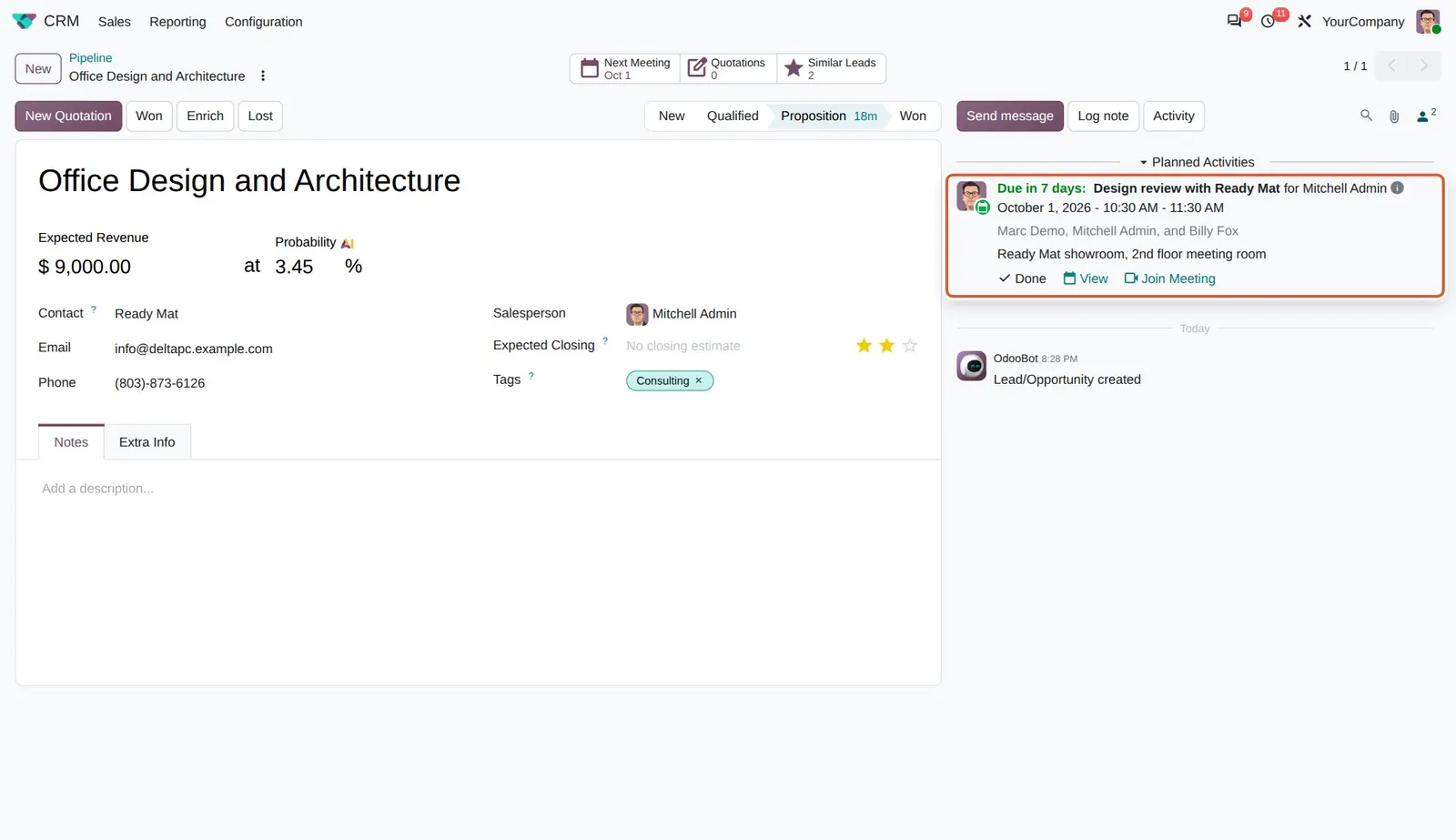Open the Sales menu
This screenshot has height=840, width=1456.
[x=115, y=22]
